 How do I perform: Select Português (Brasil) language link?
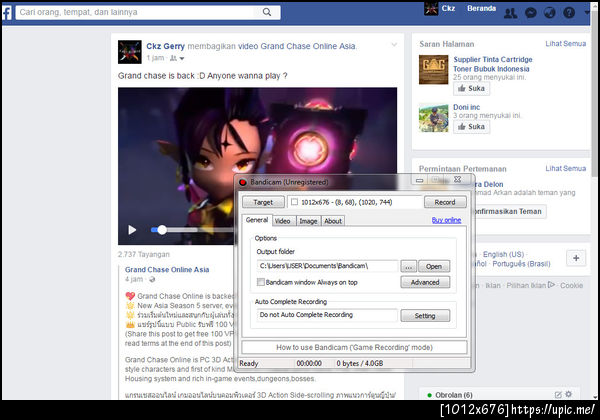click(521, 264)
